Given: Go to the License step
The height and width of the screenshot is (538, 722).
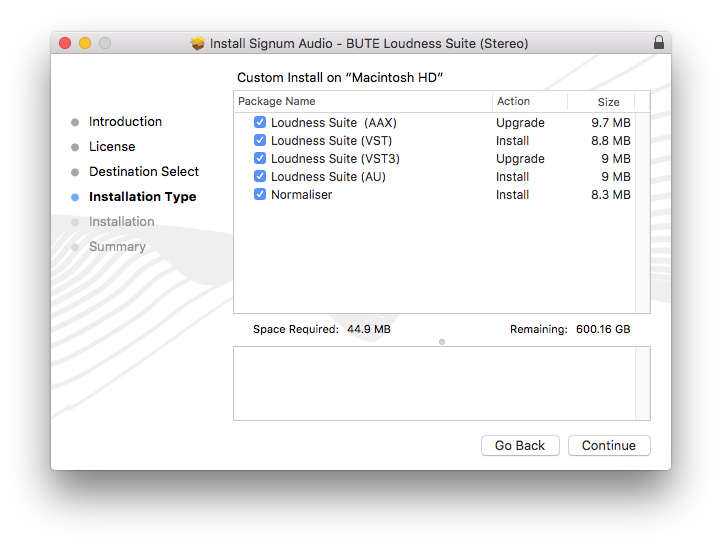Looking at the screenshot, I should (x=112, y=147).
